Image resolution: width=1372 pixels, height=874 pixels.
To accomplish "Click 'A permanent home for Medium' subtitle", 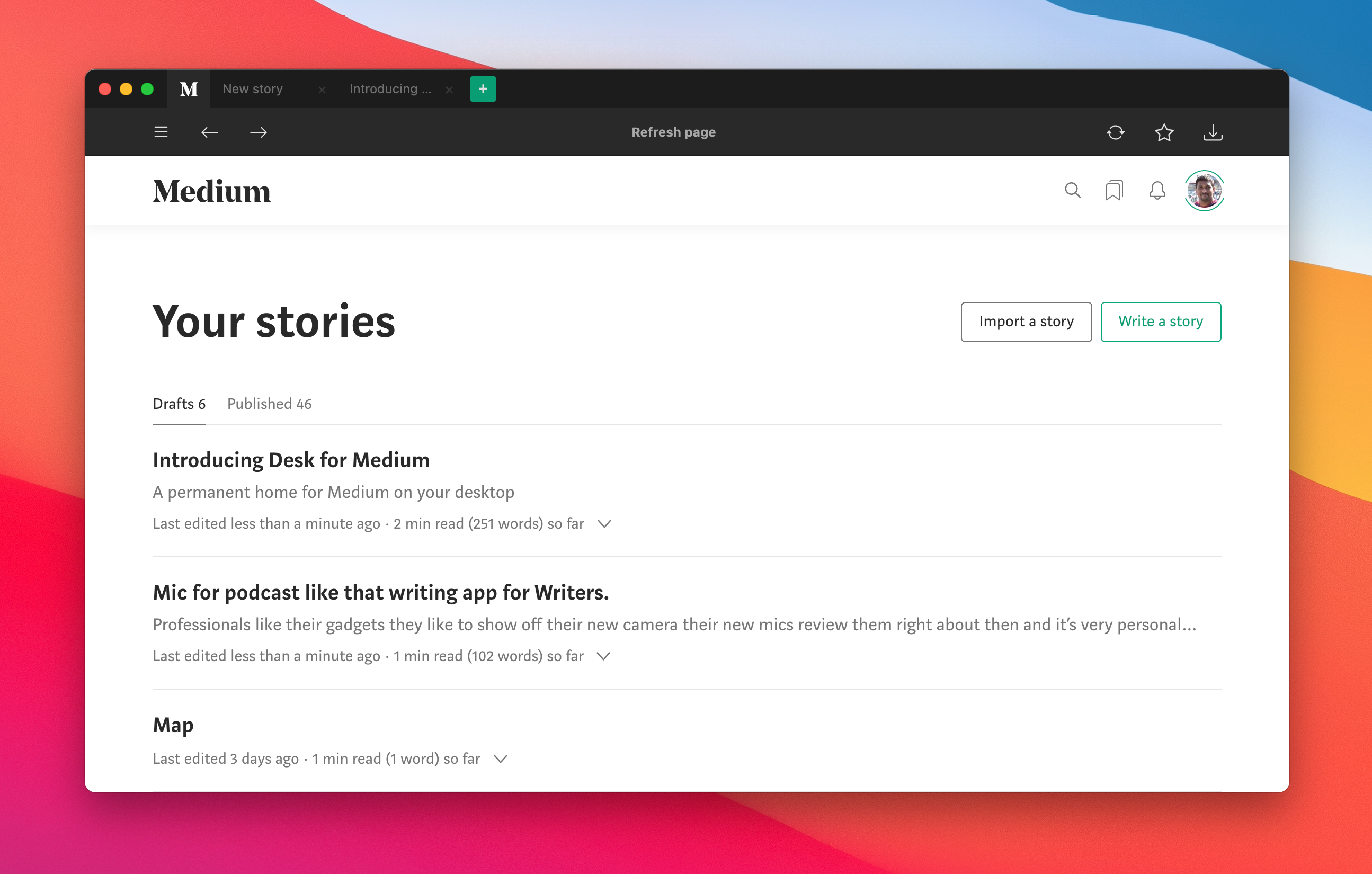I will (x=333, y=492).
